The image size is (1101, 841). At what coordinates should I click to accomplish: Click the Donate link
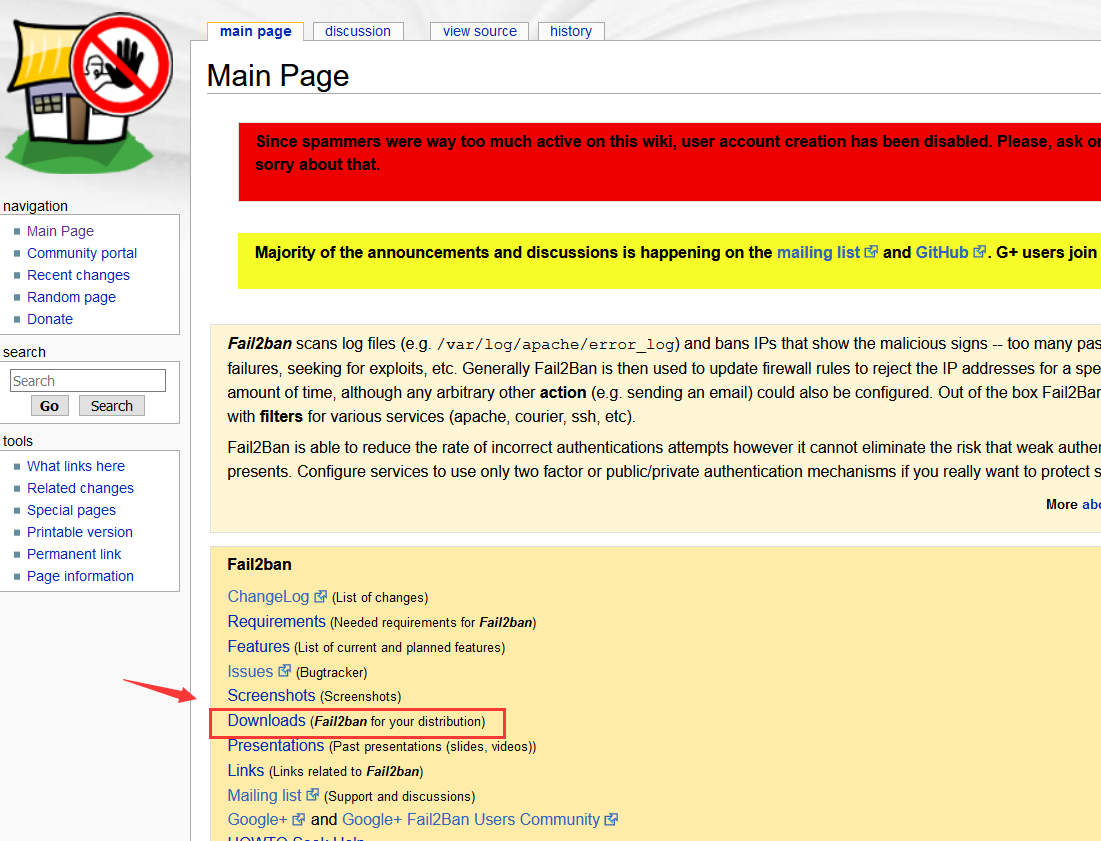[x=50, y=319]
